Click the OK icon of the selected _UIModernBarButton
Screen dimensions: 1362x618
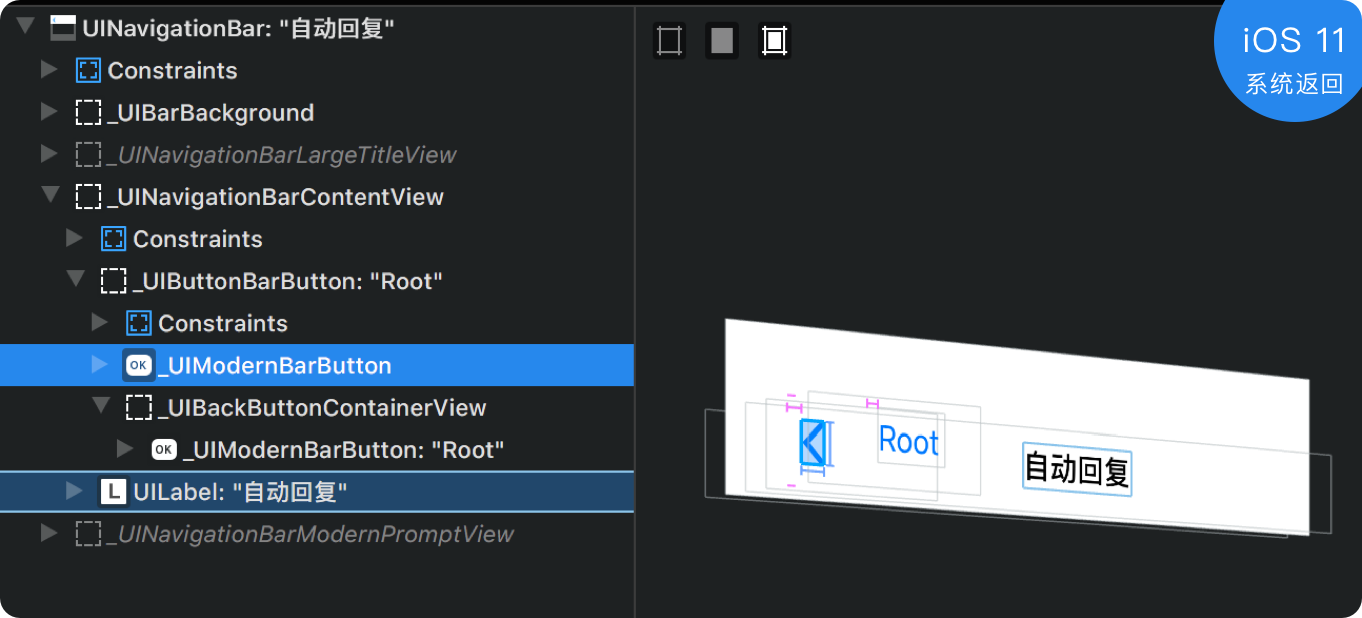coord(139,365)
